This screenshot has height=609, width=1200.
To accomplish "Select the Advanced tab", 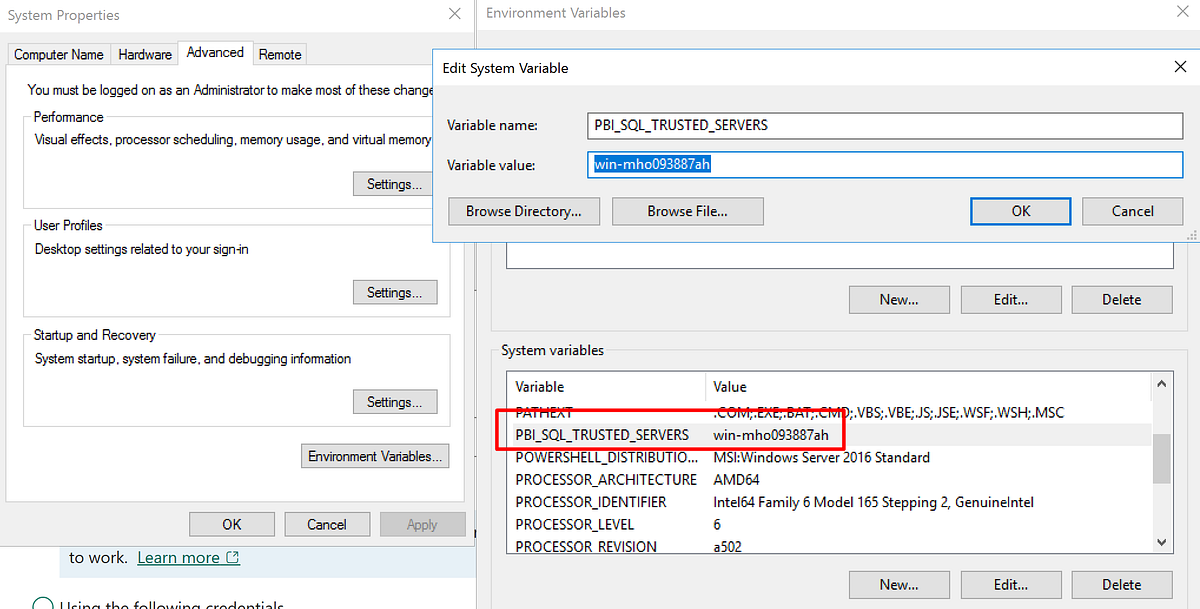I will tap(215, 52).
